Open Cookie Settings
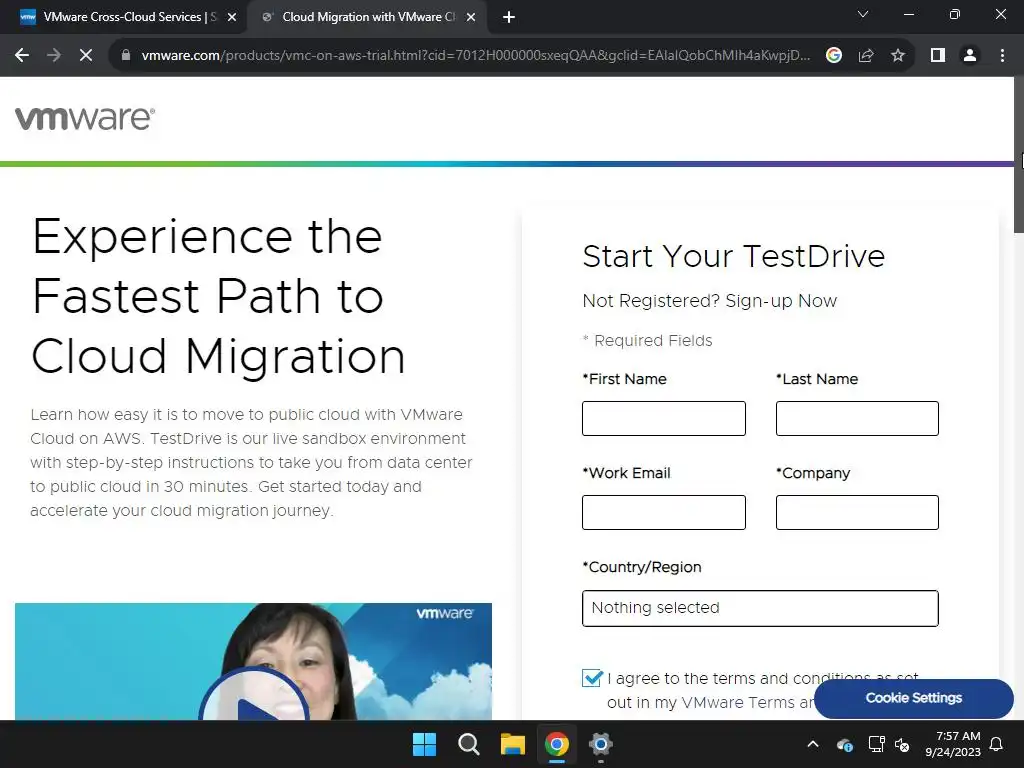The image size is (1024, 768). (914, 698)
